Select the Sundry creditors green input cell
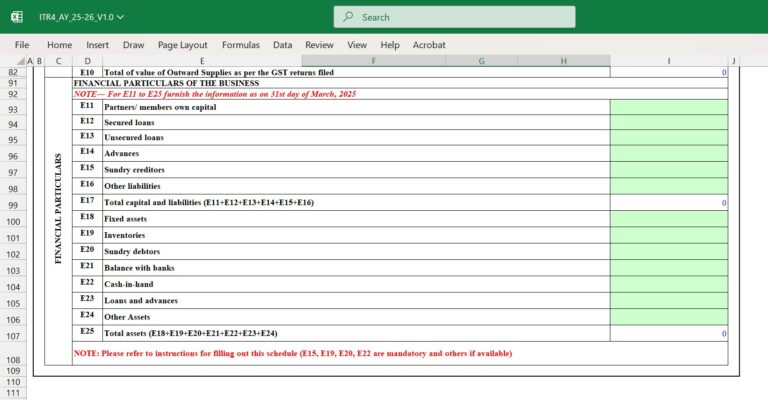The image size is (768, 400). (668, 170)
